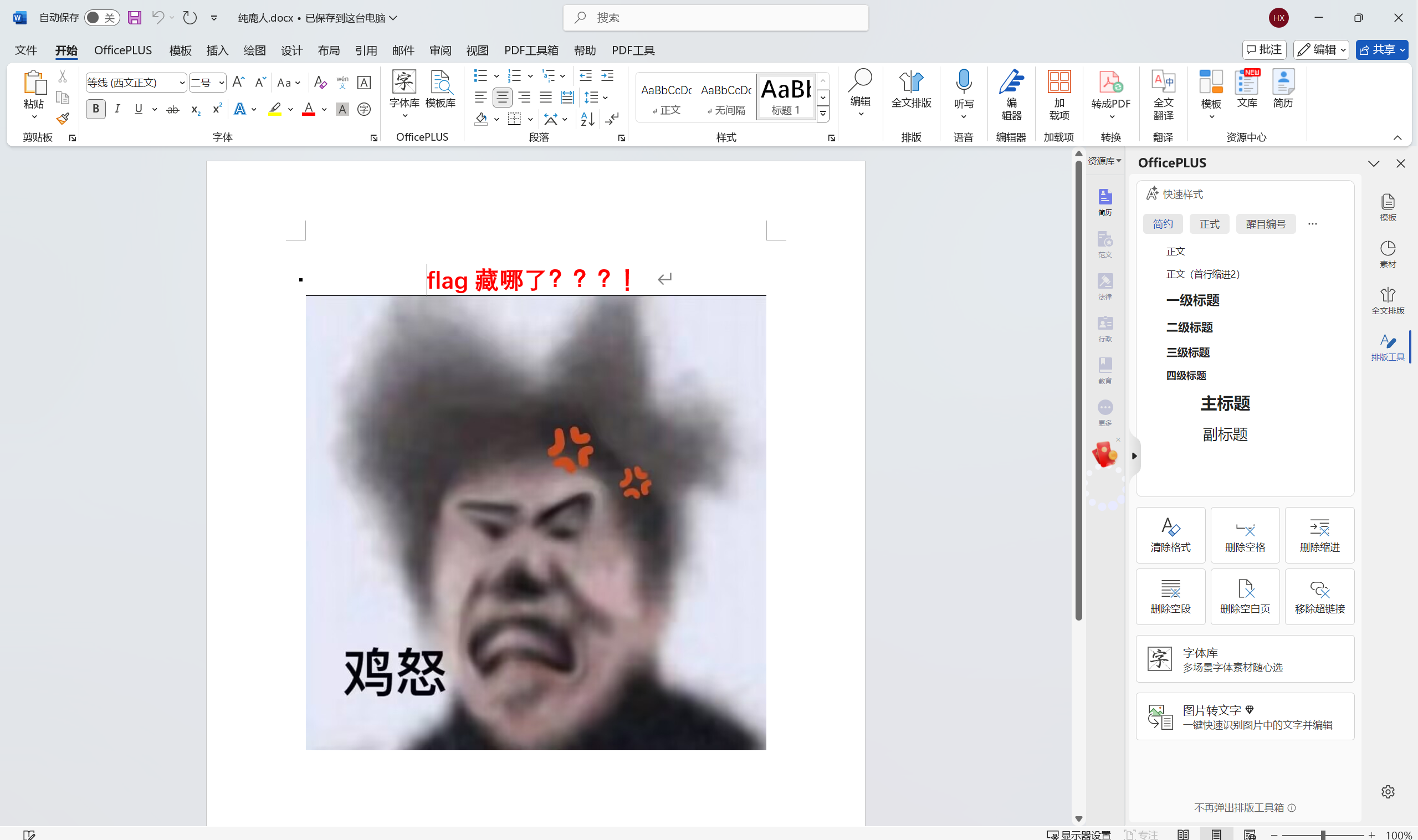Toggle Justify alignment
Screen dimensions: 1418x840
click(x=546, y=98)
